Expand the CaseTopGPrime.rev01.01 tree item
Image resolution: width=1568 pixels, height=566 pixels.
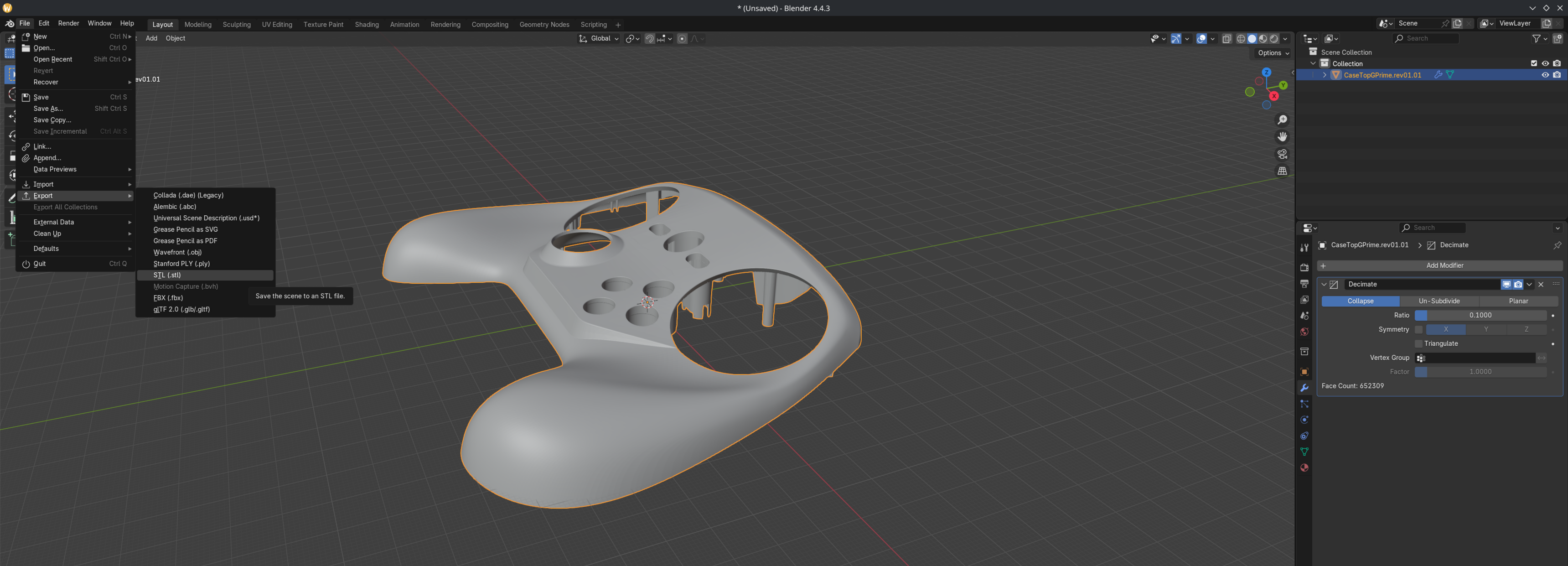(x=1325, y=75)
